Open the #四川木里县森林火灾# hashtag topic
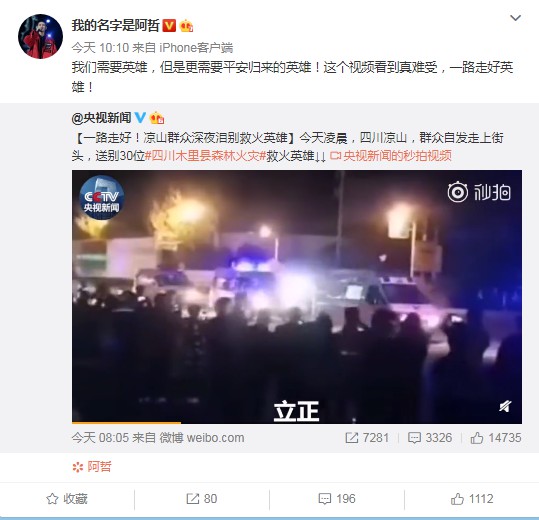 [206, 156]
